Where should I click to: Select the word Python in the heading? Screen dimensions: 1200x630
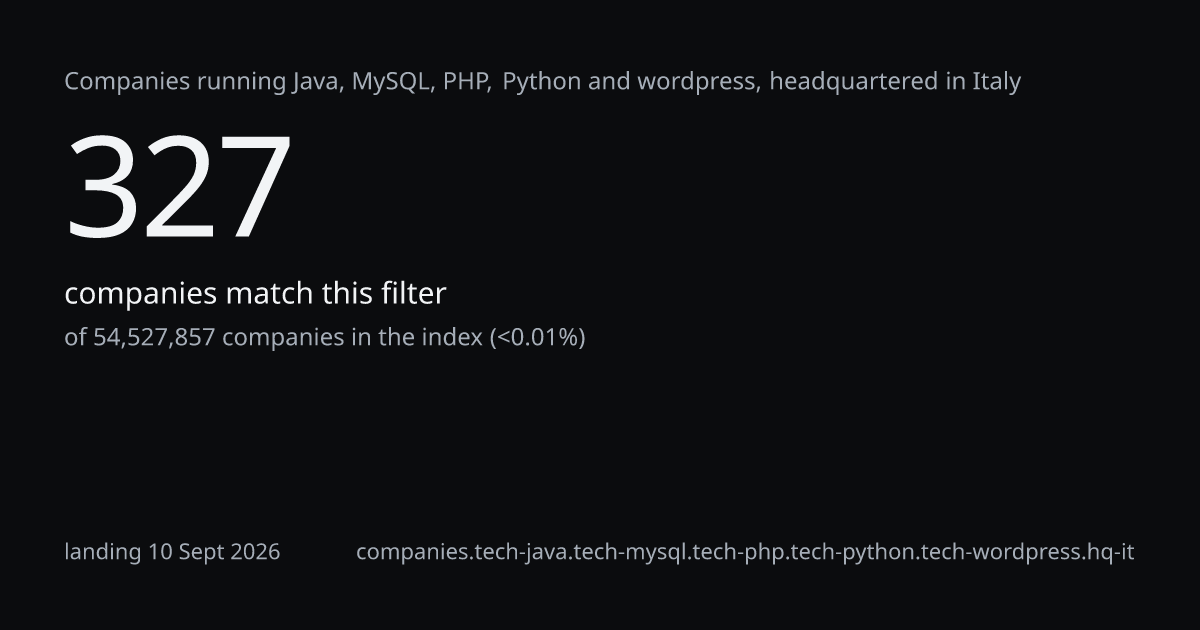click(542, 82)
